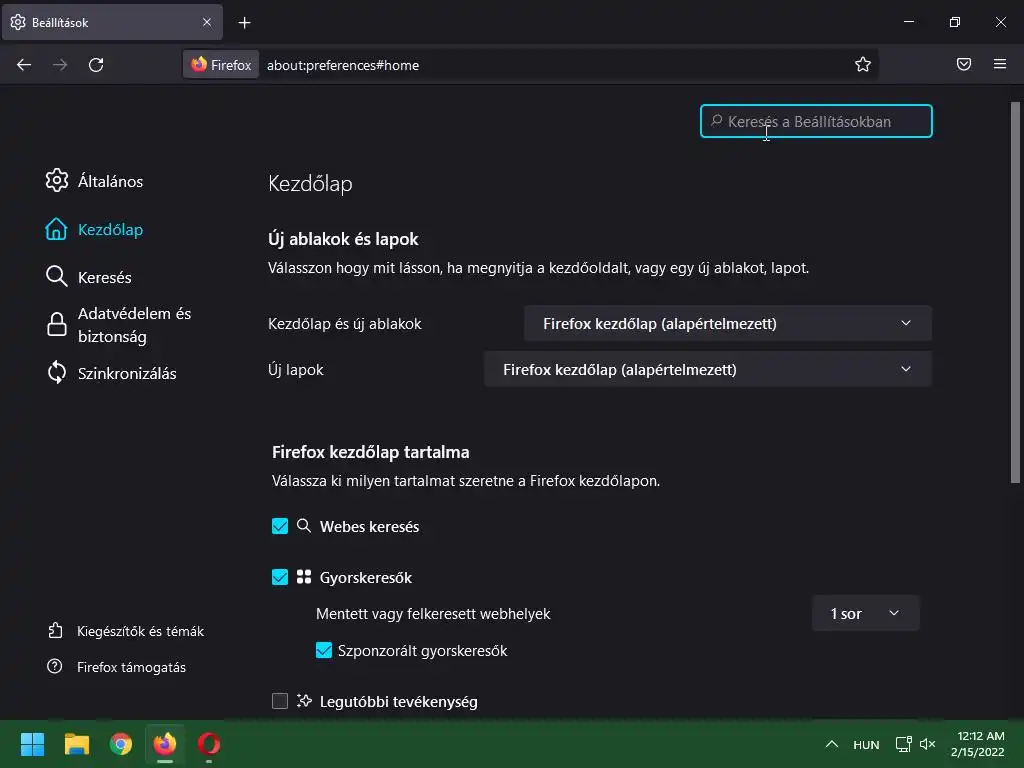The image size is (1024, 768).
Task: Close the Beállítások tab
Action: click(207, 22)
